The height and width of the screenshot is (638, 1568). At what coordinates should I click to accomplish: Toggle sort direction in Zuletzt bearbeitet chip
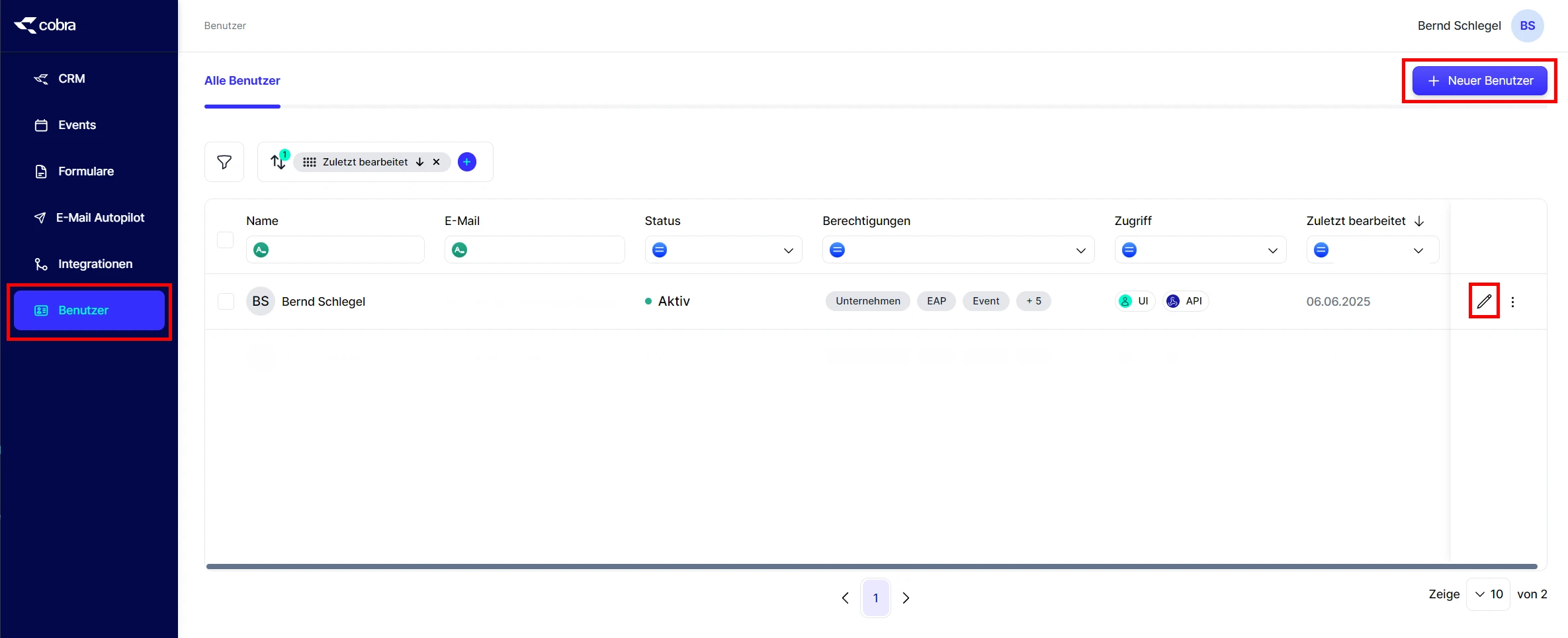click(x=419, y=162)
